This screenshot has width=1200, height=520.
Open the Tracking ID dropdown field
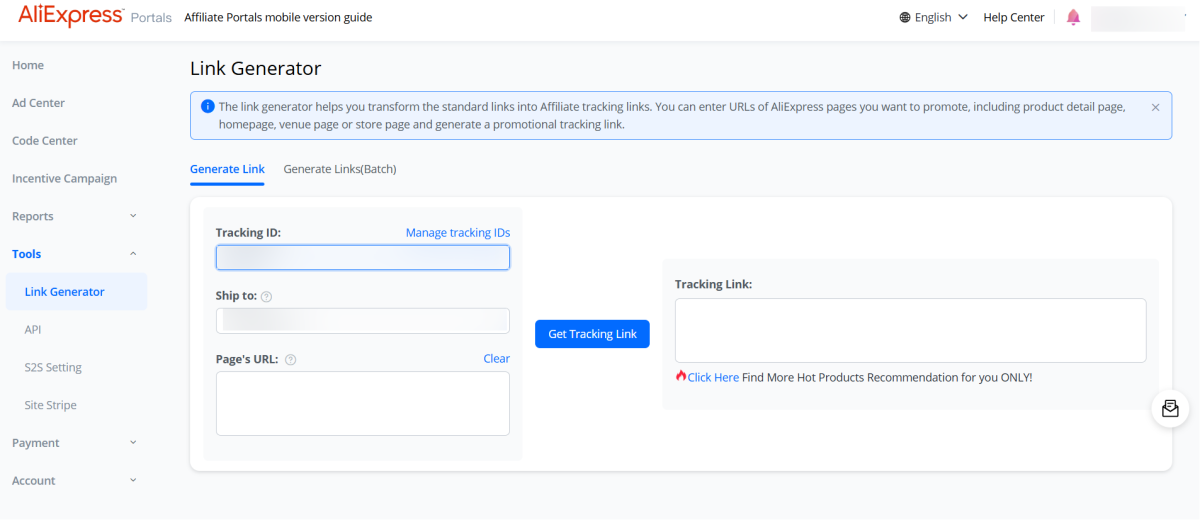[363, 258]
